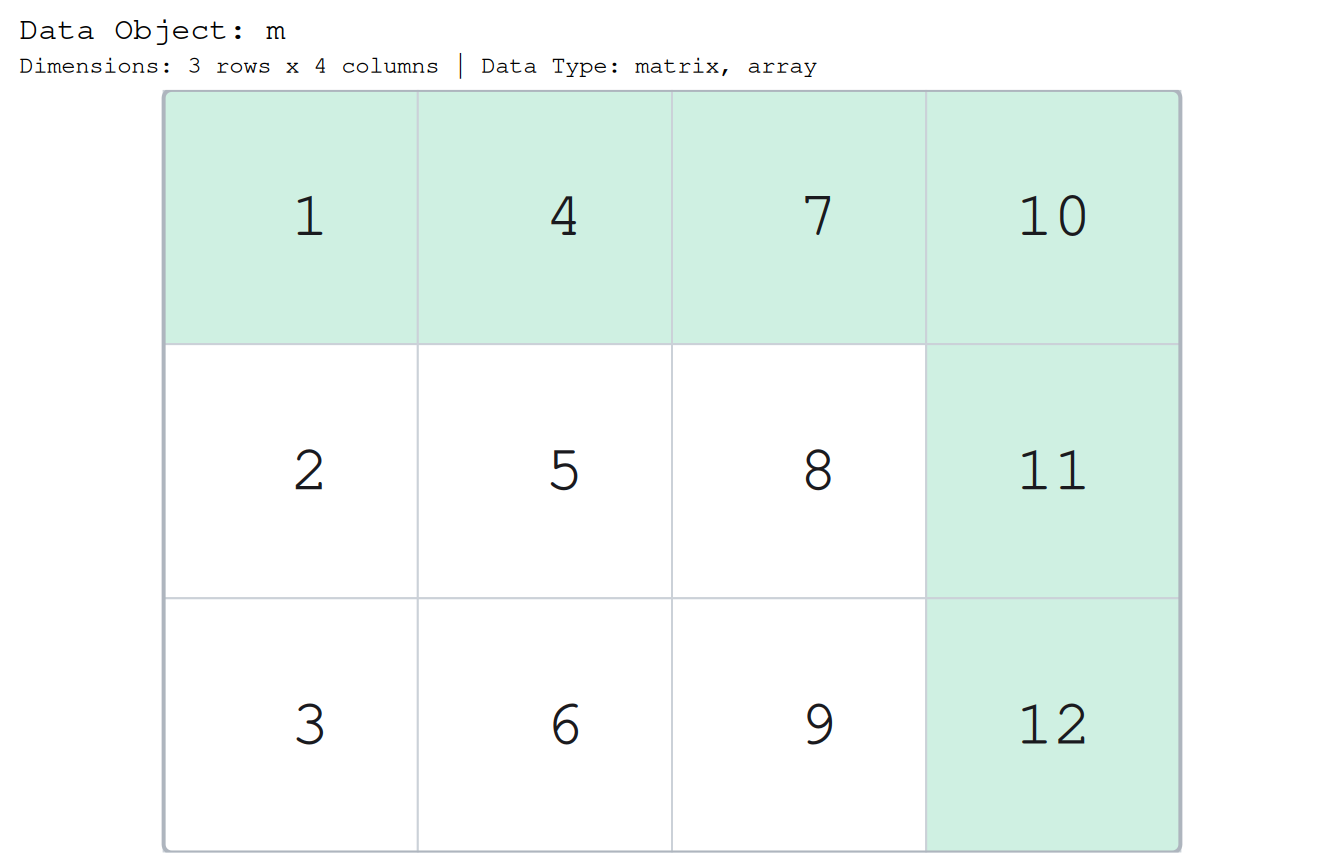Click the white cell showing 8
Screen dimensions: 1344x864
pyautogui.click(x=799, y=471)
